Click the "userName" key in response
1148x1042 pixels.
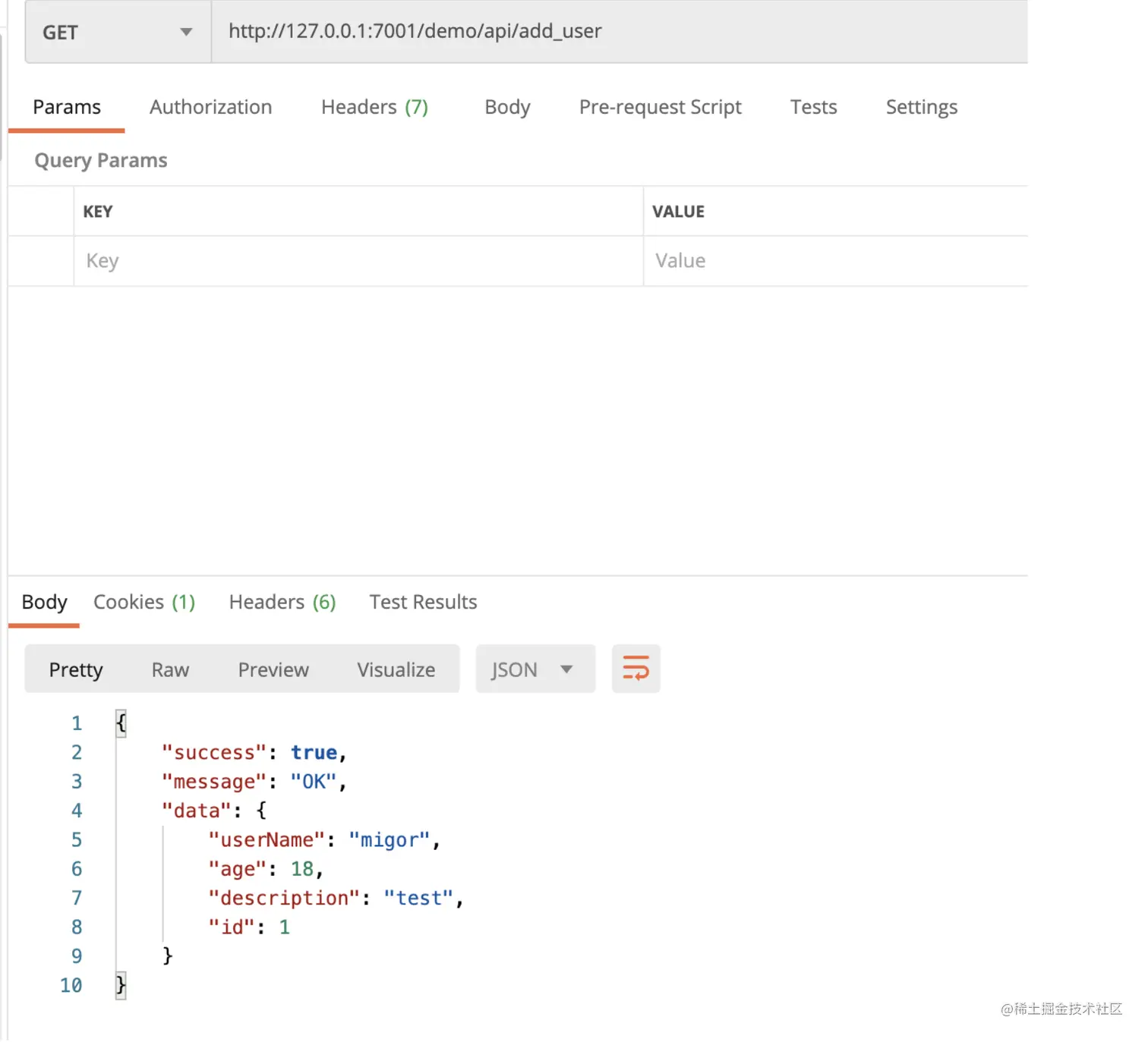(267, 840)
